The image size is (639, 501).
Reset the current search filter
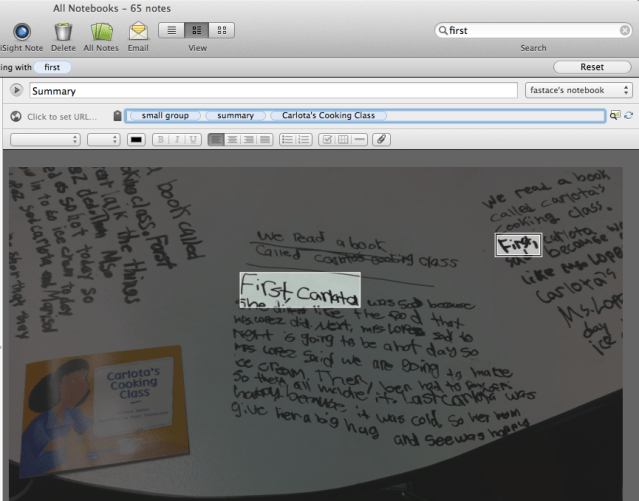[x=592, y=67]
